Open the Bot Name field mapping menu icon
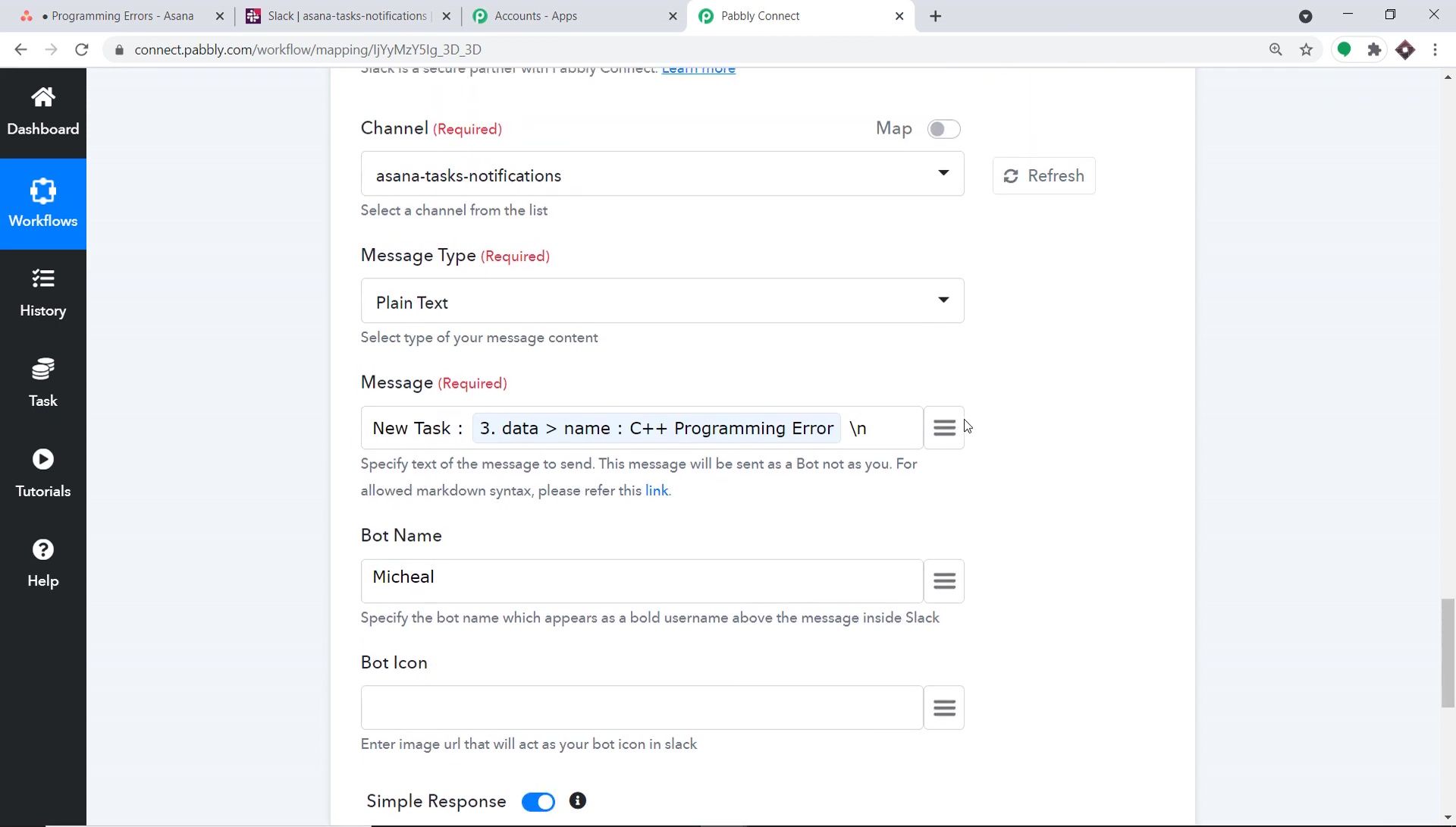 point(944,581)
